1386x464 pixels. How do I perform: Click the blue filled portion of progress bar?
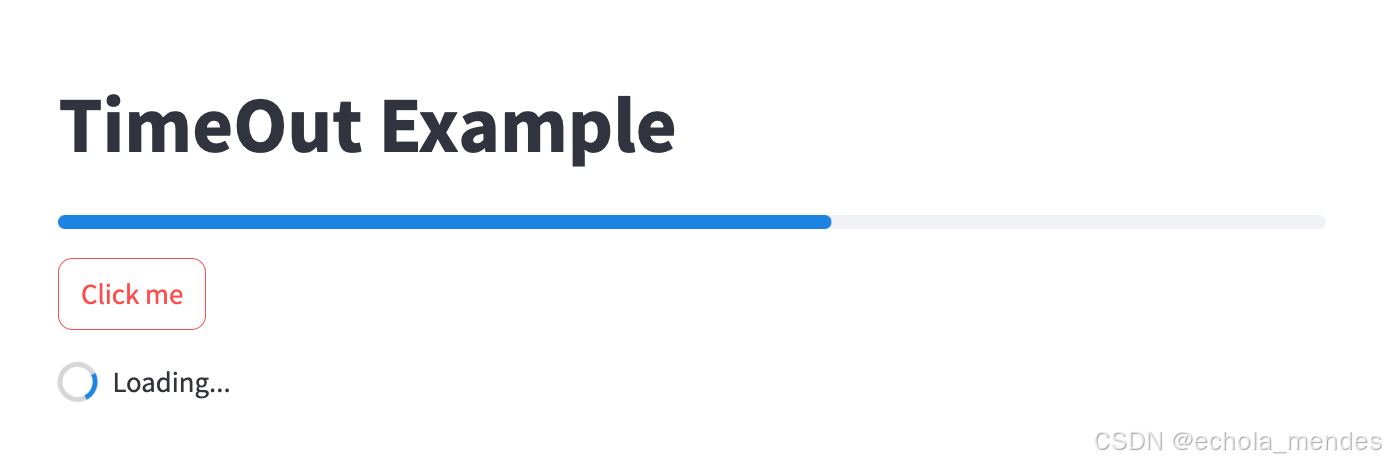(445, 222)
